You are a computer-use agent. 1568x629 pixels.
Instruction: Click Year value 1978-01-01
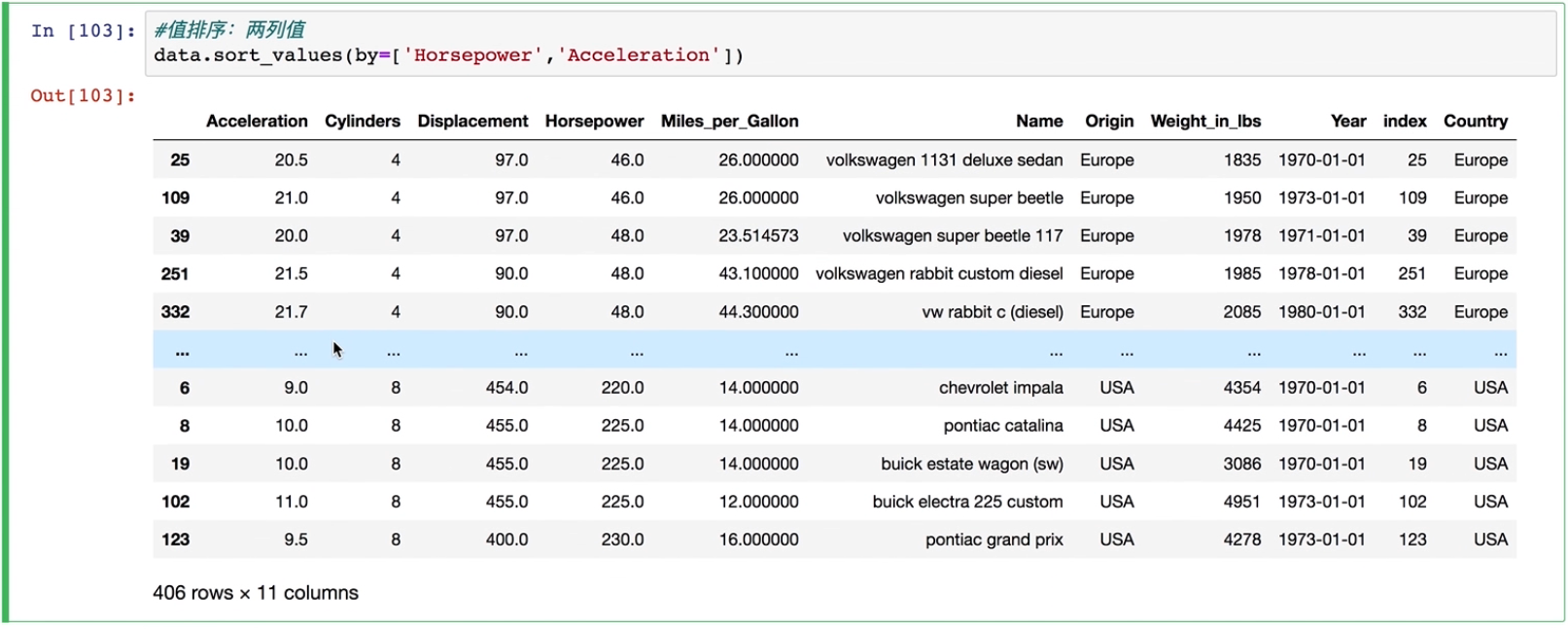tap(1322, 273)
